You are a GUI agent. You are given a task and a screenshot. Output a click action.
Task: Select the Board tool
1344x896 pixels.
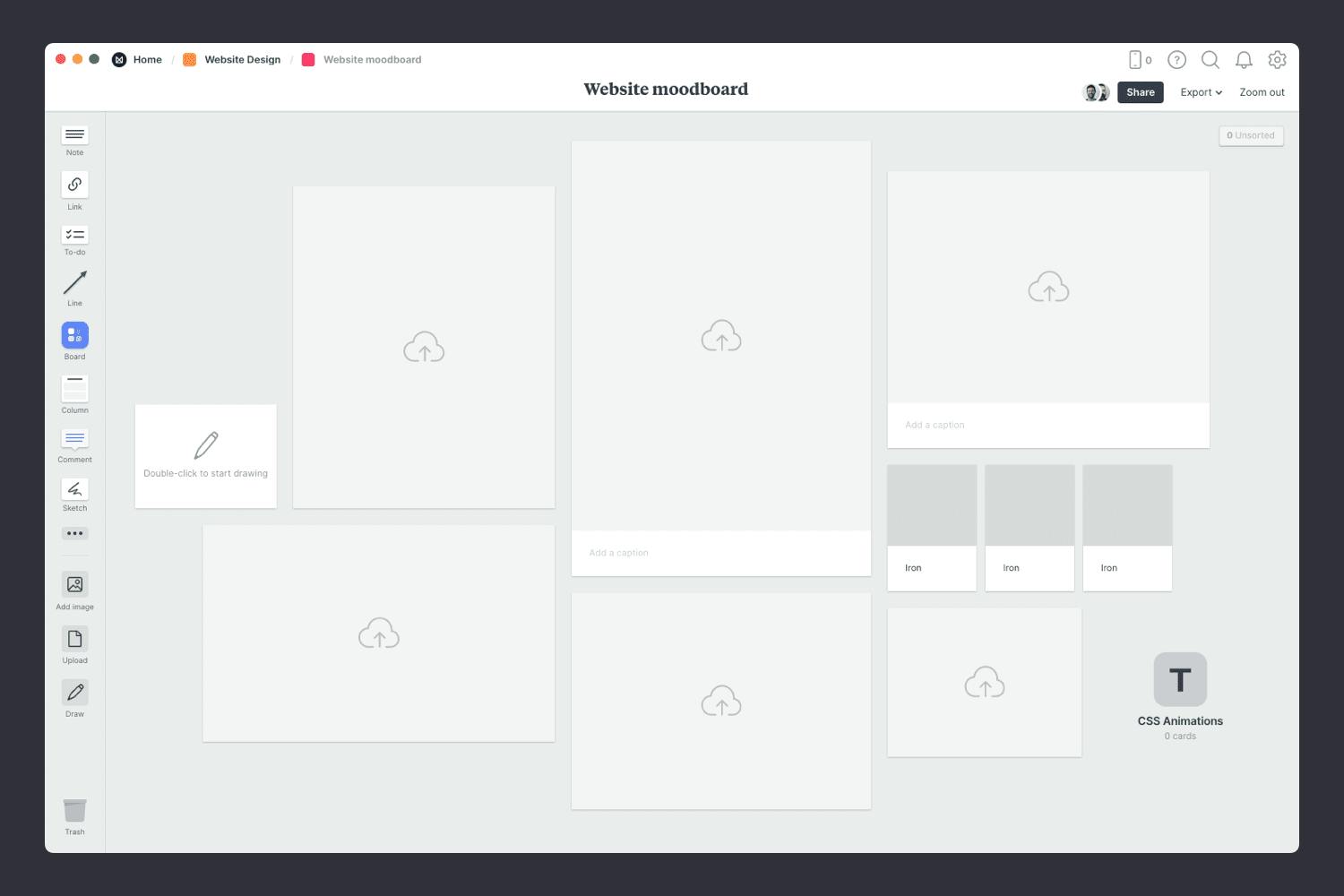coord(74,336)
